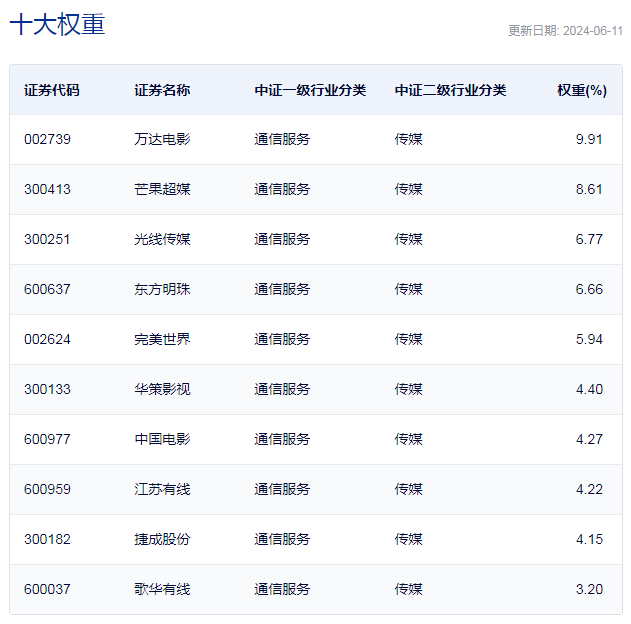
Task: Select security name 中国电影
Action: tap(162, 439)
